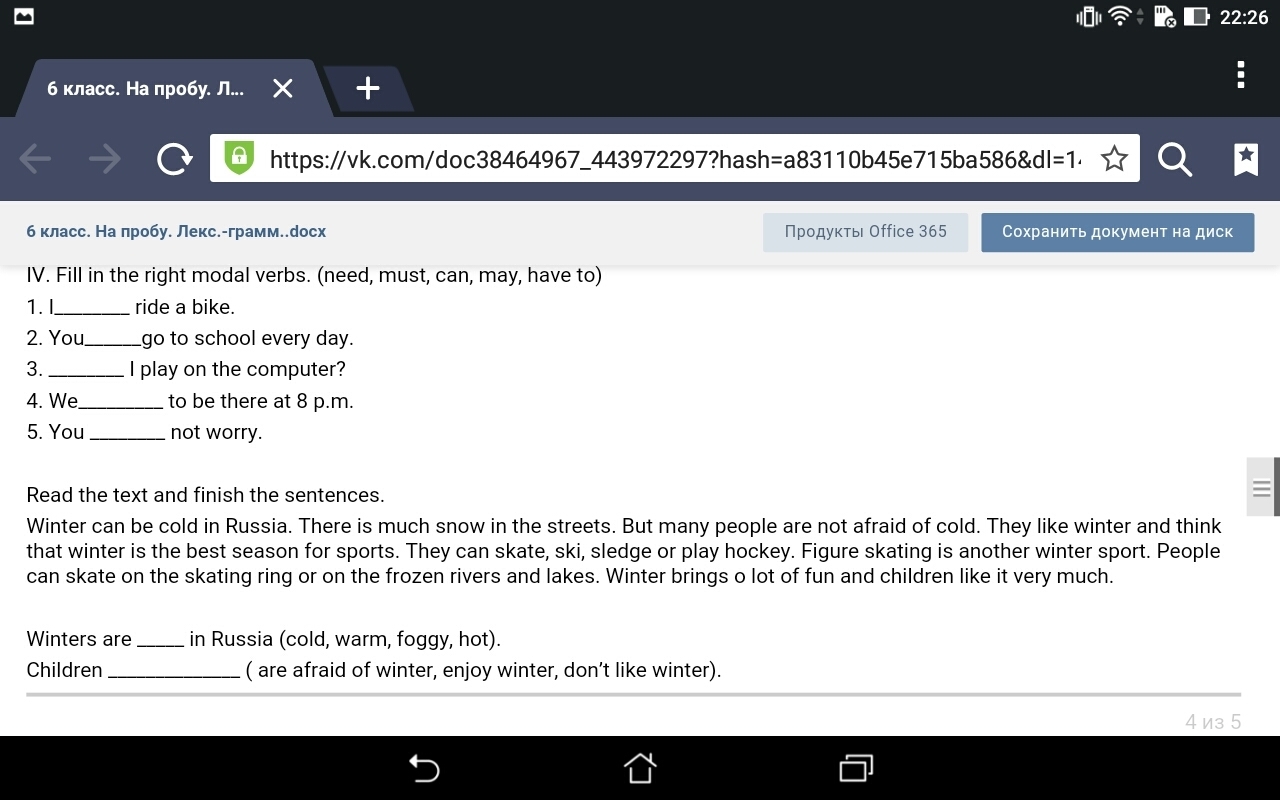Screen dimensions: 1280x800
Task: Open the Android recent apps button
Action: (x=856, y=767)
